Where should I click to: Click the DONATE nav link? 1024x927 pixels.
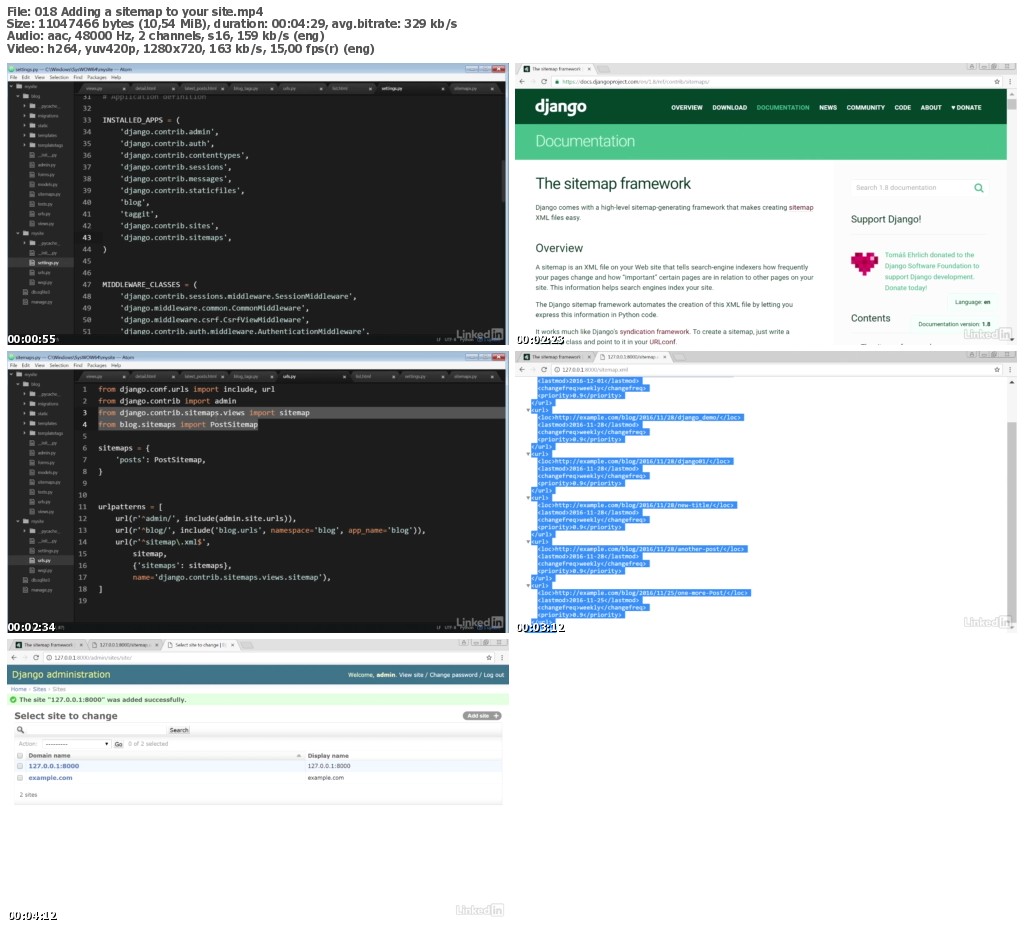pyautogui.click(x=967, y=108)
